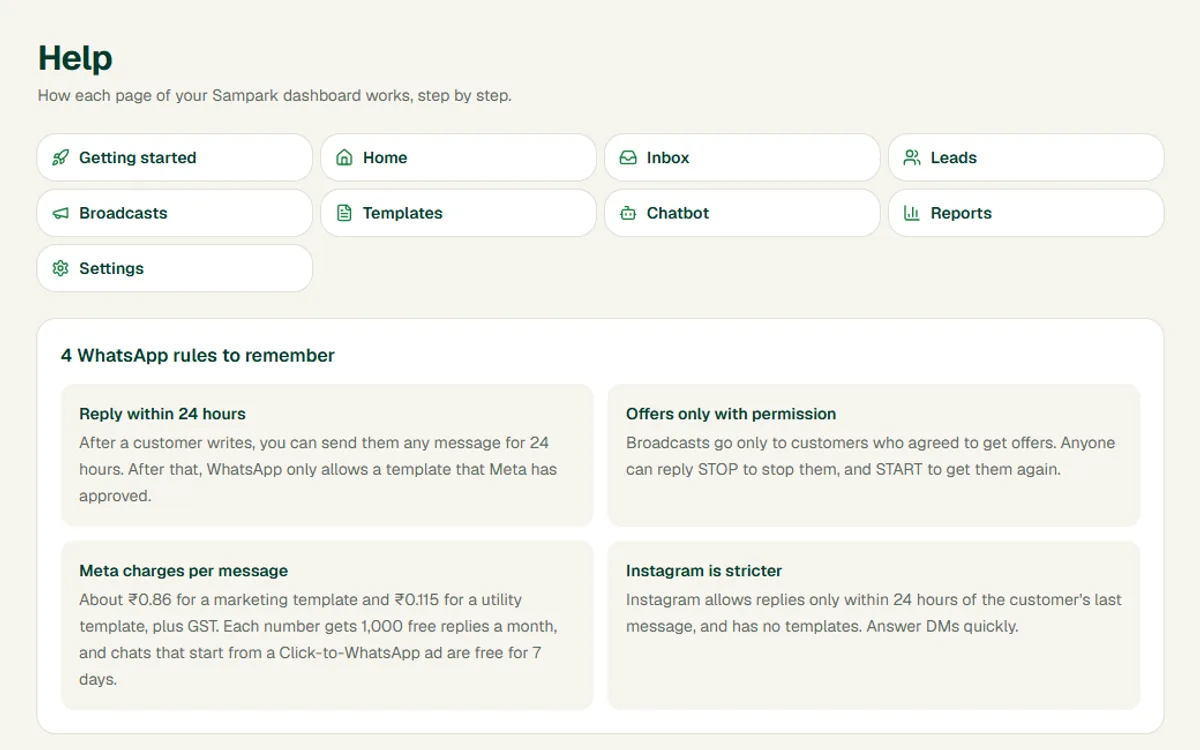Click the subtitle about Sampark dashboard pages
The width and height of the screenshot is (1200, 750).
[274, 96]
